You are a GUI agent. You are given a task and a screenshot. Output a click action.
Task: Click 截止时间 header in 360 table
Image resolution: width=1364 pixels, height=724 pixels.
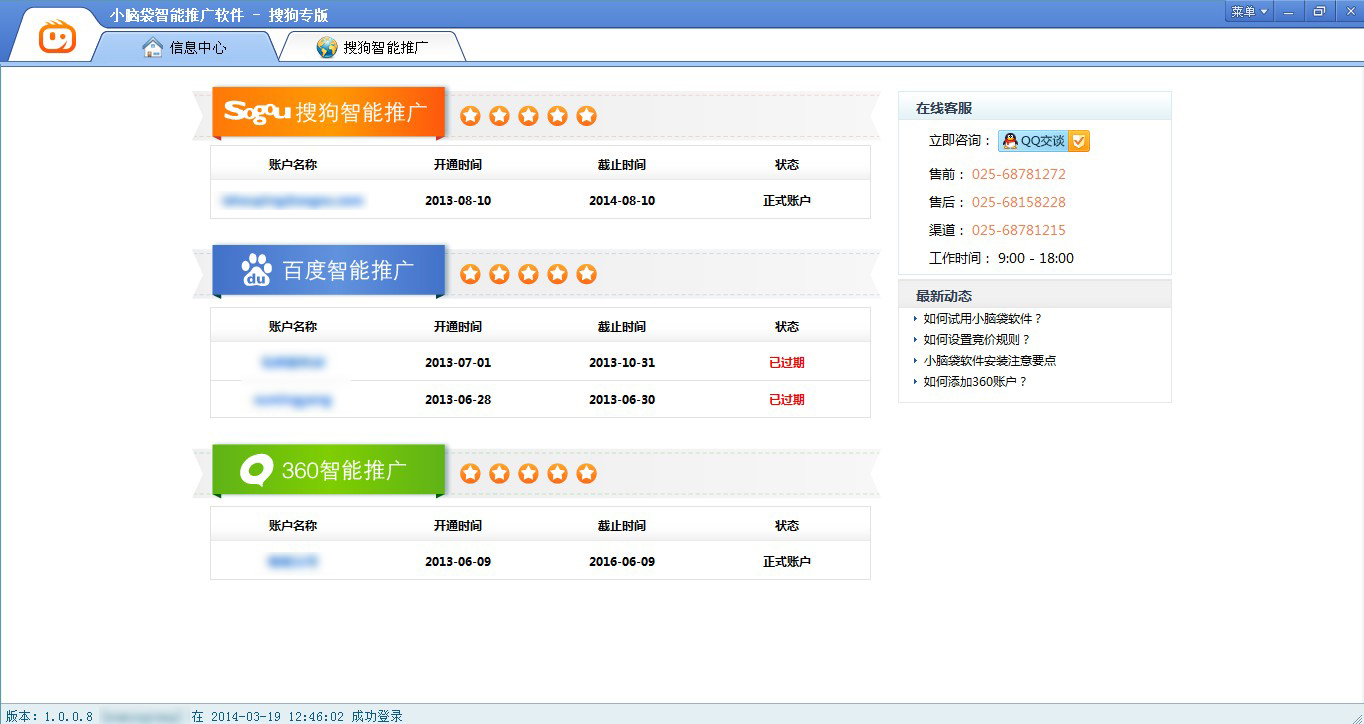tap(622, 526)
